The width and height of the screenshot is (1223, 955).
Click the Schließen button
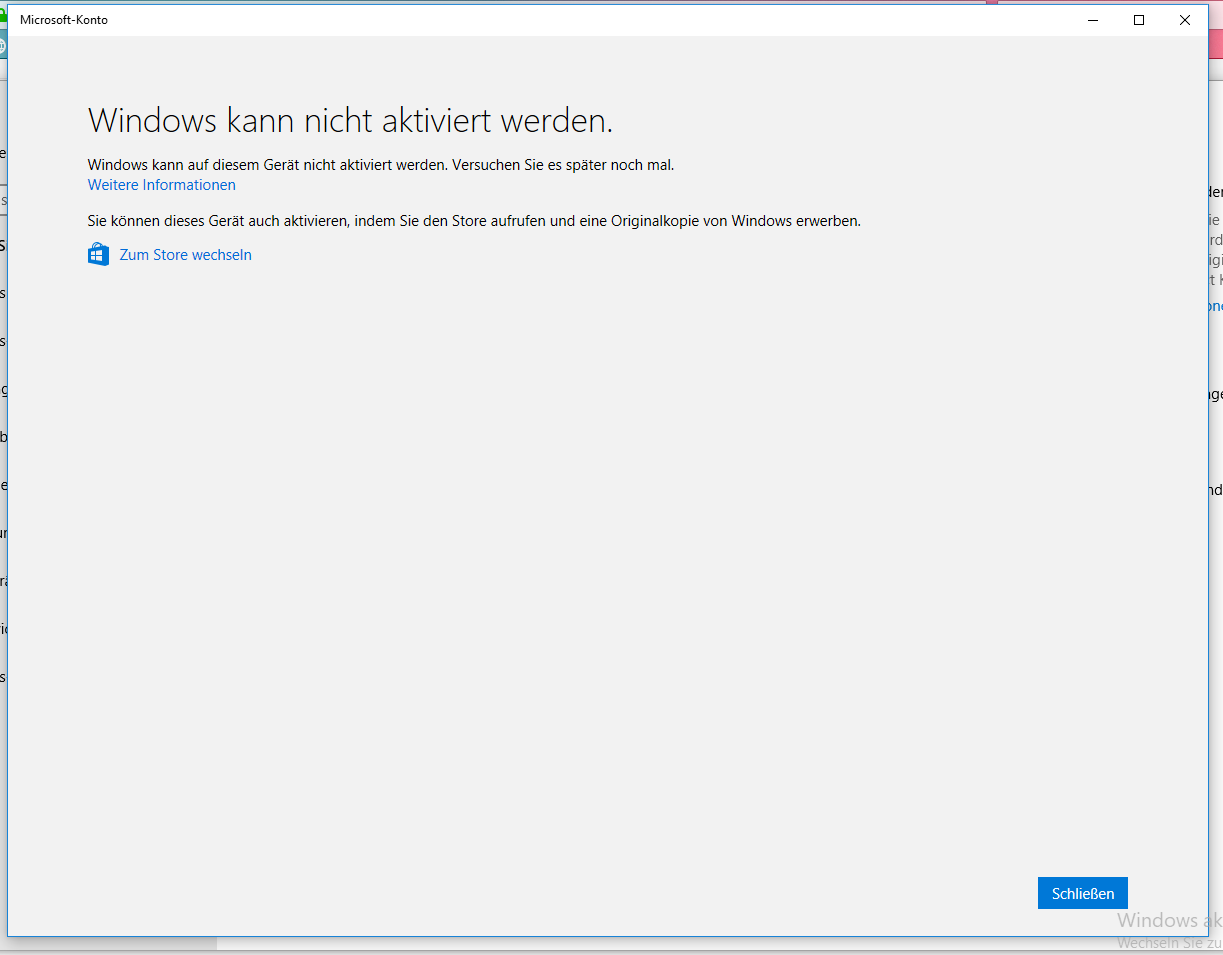1082,893
